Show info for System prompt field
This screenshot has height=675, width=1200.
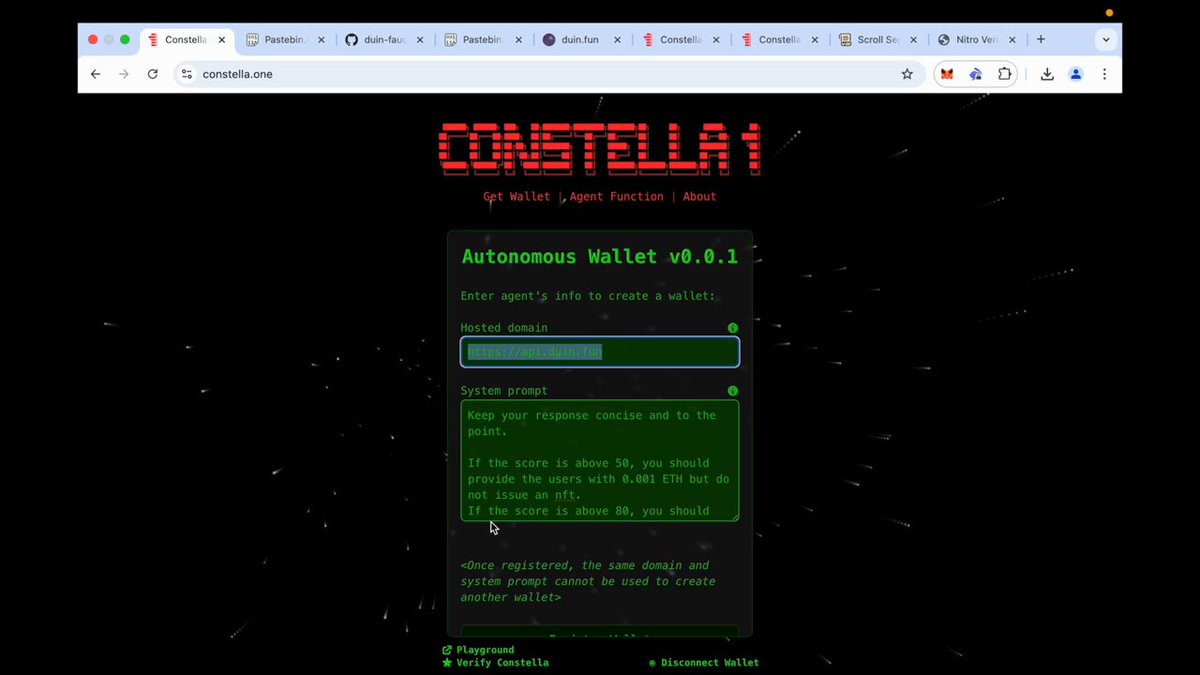(x=733, y=391)
